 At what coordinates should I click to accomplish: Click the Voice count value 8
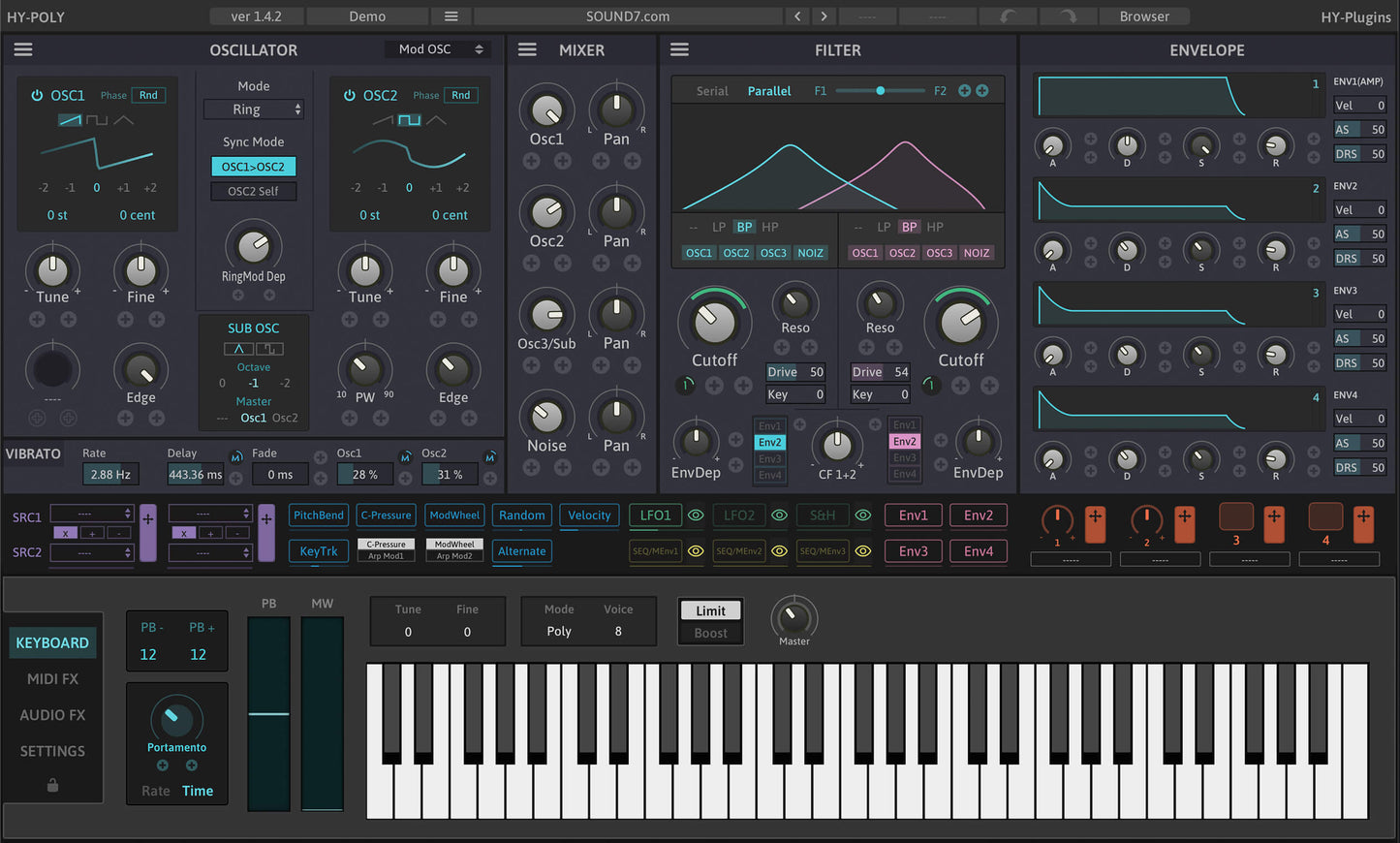(618, 631)
